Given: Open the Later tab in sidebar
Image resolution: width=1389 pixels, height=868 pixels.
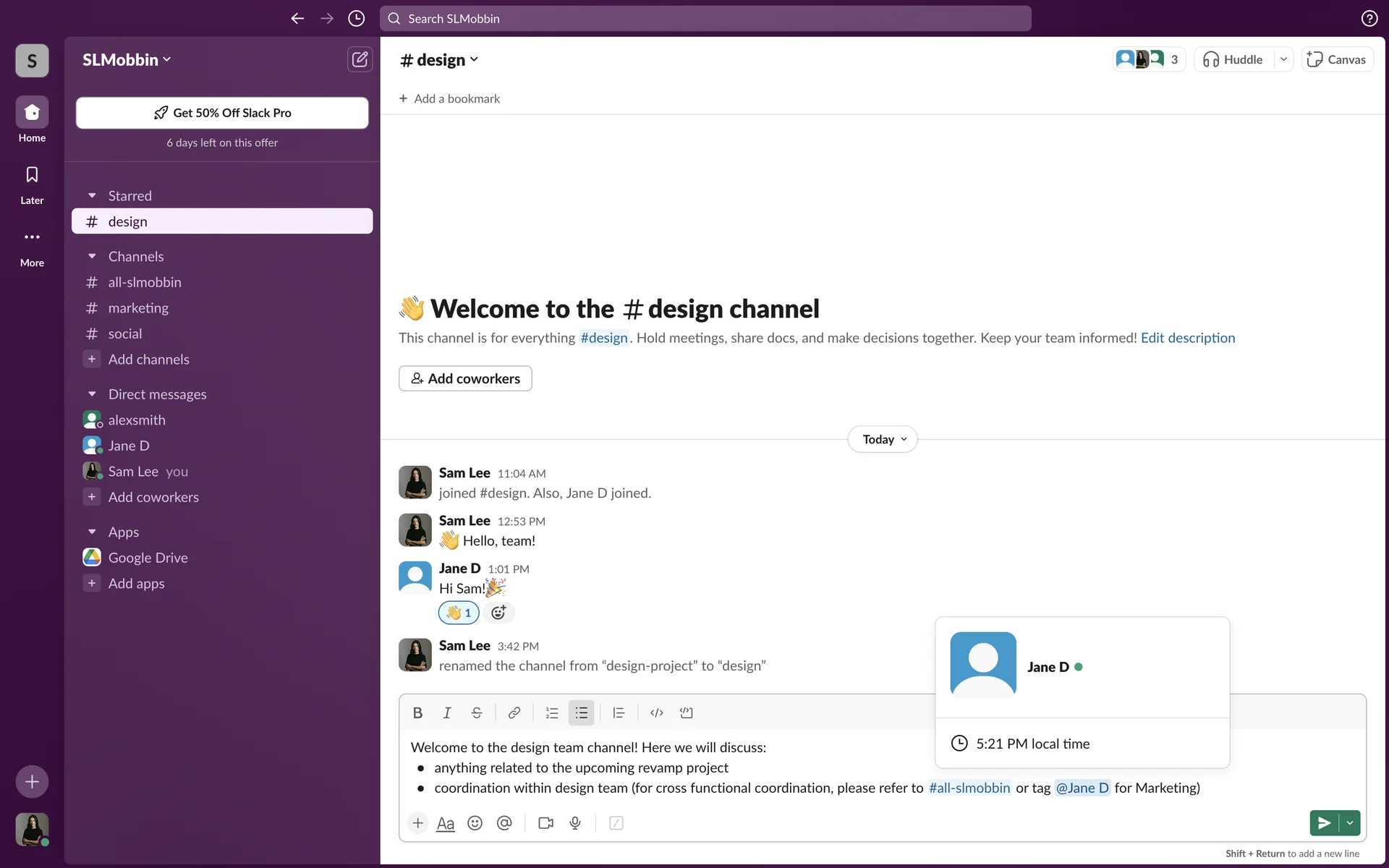Looking at the screenshot, I should tap(32, 184).
